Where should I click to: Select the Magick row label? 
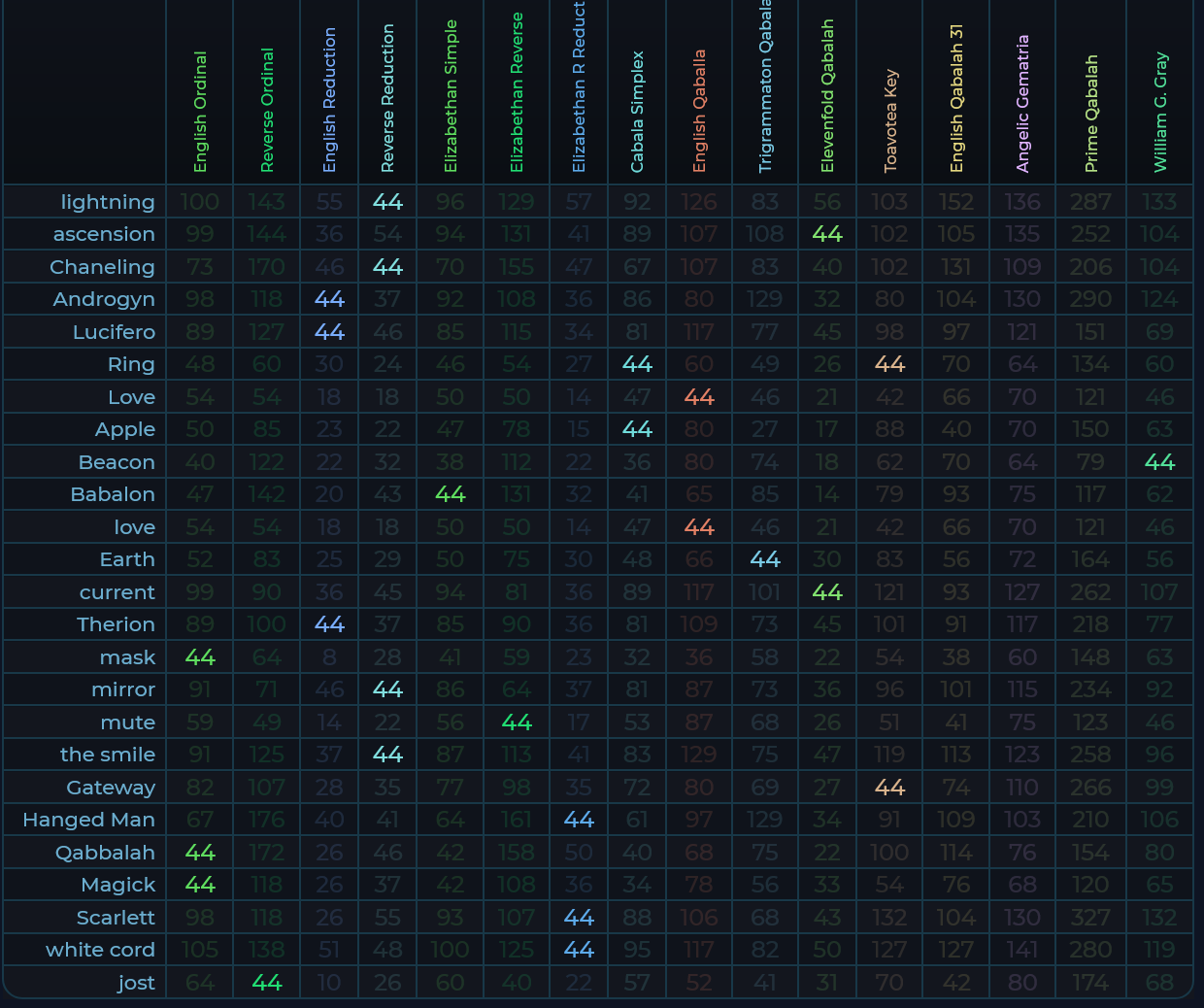click(x=118, y=885)
